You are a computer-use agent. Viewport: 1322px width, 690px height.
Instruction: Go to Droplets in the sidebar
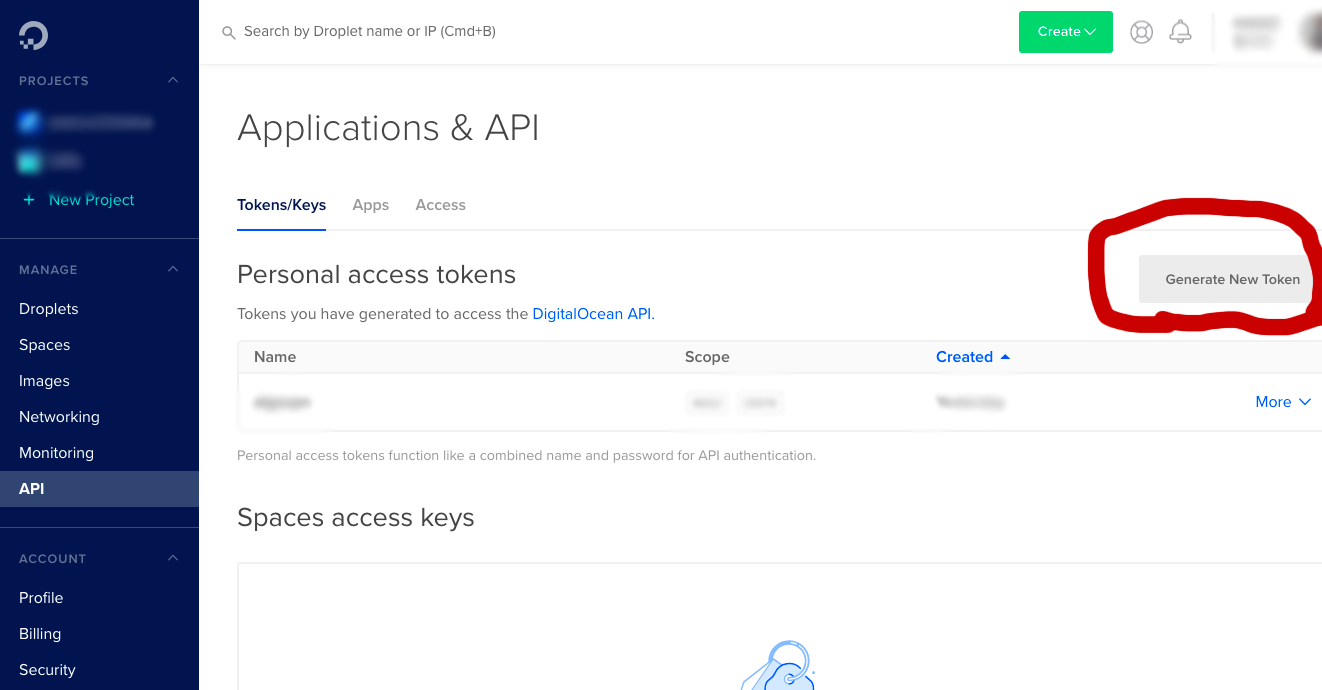point(49,309)
